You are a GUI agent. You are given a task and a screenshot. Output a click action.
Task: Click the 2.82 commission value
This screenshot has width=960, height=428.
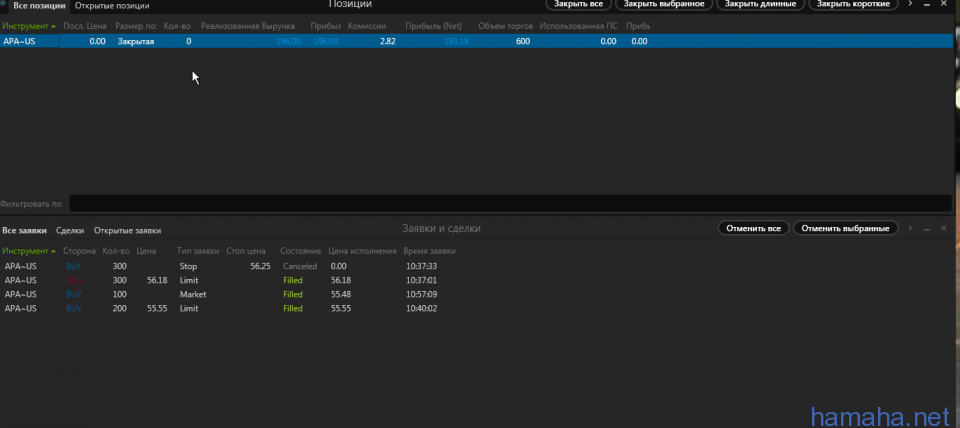point(388,42)
